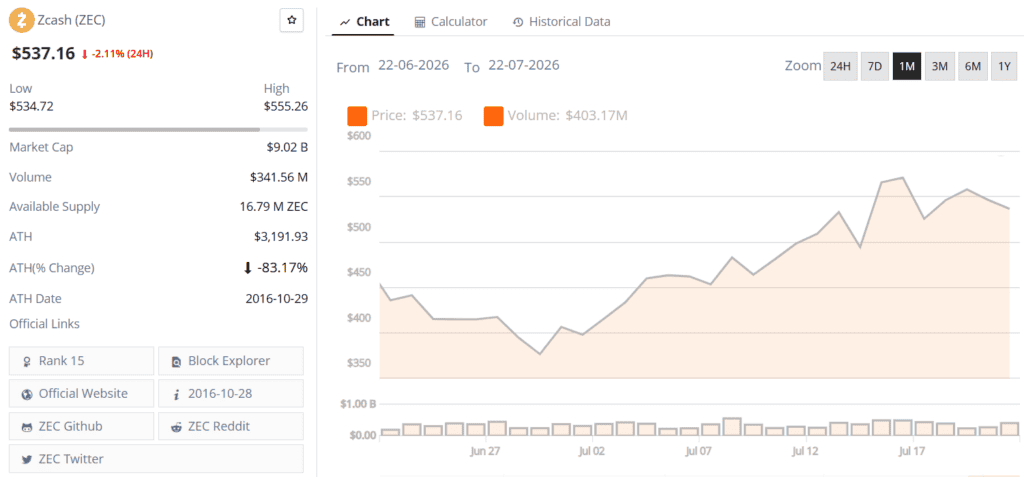Click the ATH Date value 2016-10-29
Viewport: 1024px width, 477px height.
tap(277, 299)
